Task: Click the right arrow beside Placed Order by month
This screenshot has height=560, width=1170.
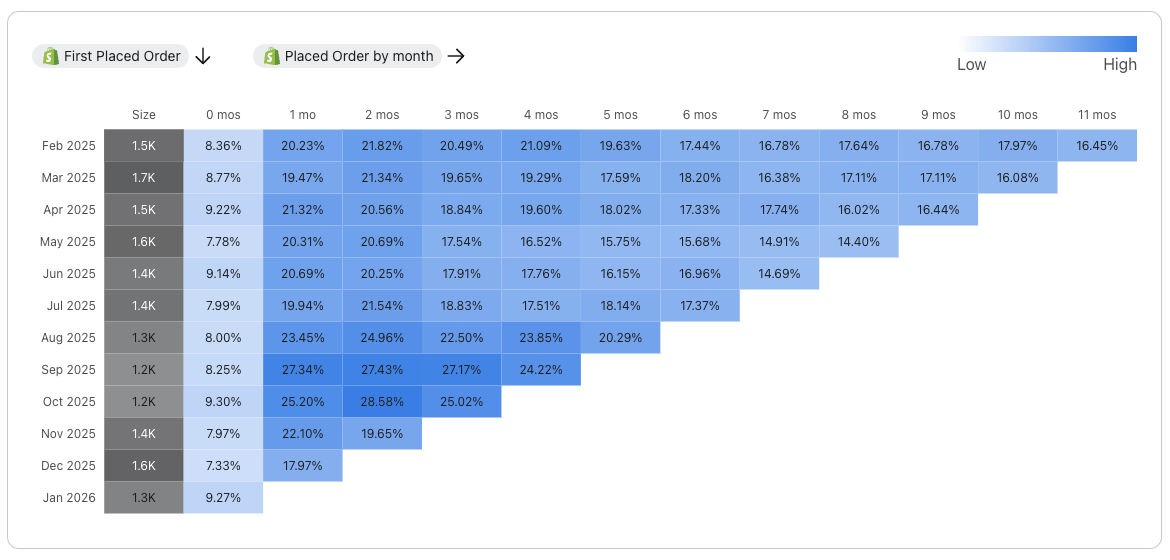Action: coord(456,57)
